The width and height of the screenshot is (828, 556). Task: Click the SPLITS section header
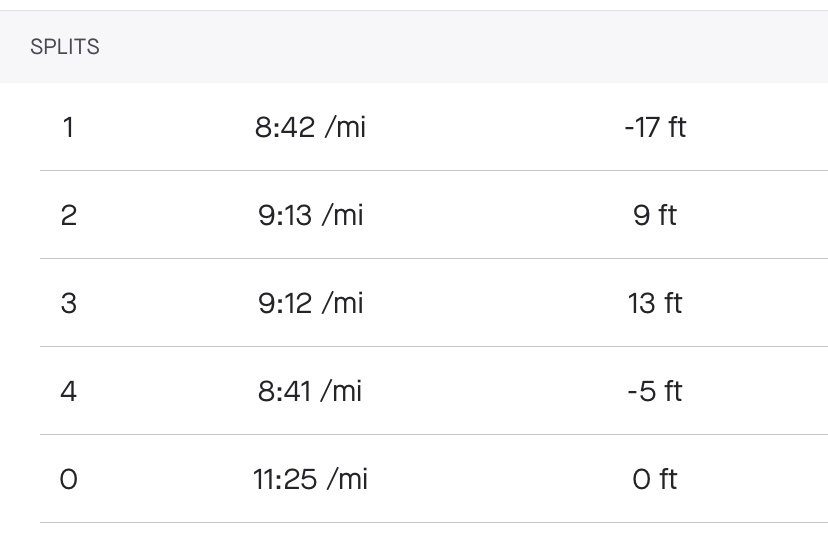tap(65, 47)
